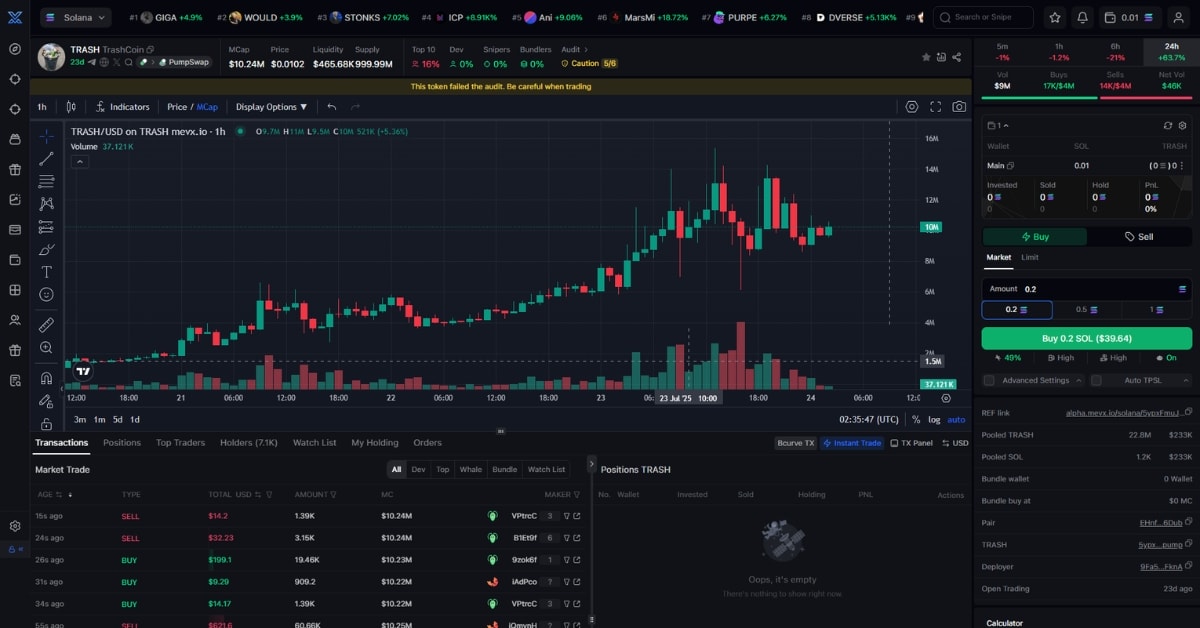The width and height of the screenshot is (1200, 628).
Task: Select the emoji drawing tool
Action: click(x=46, y=293)
